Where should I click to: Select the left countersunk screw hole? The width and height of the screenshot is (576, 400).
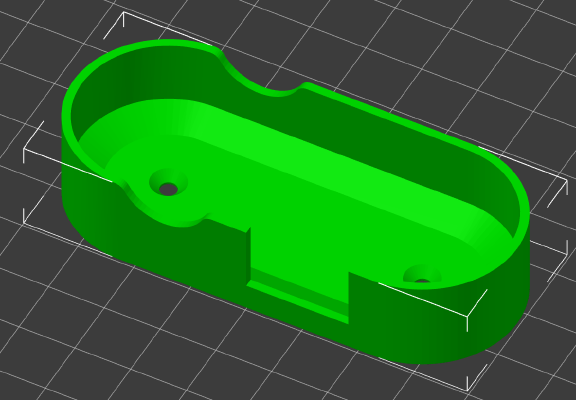(169, 183)
